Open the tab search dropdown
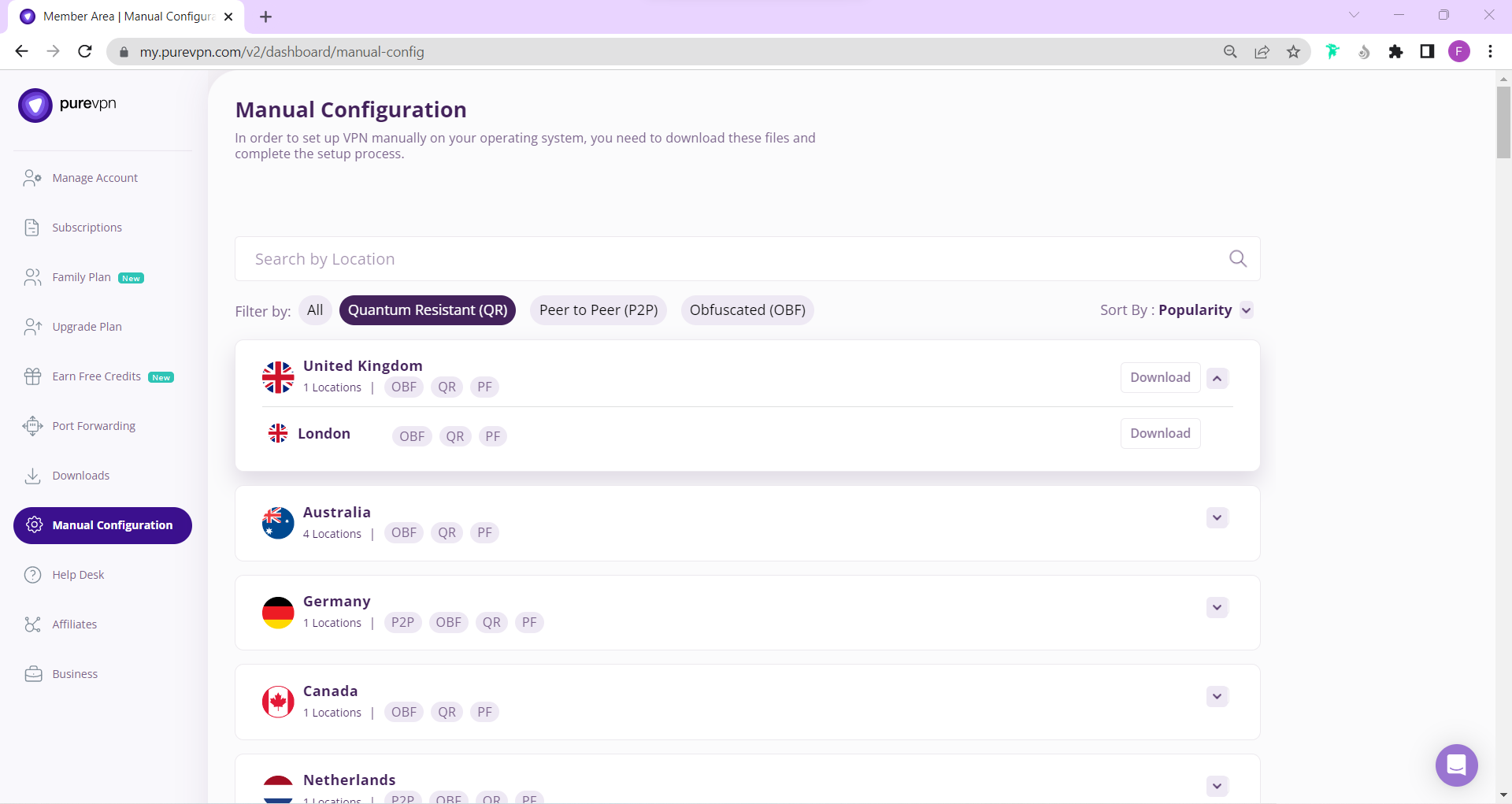 click(1354, 15)
